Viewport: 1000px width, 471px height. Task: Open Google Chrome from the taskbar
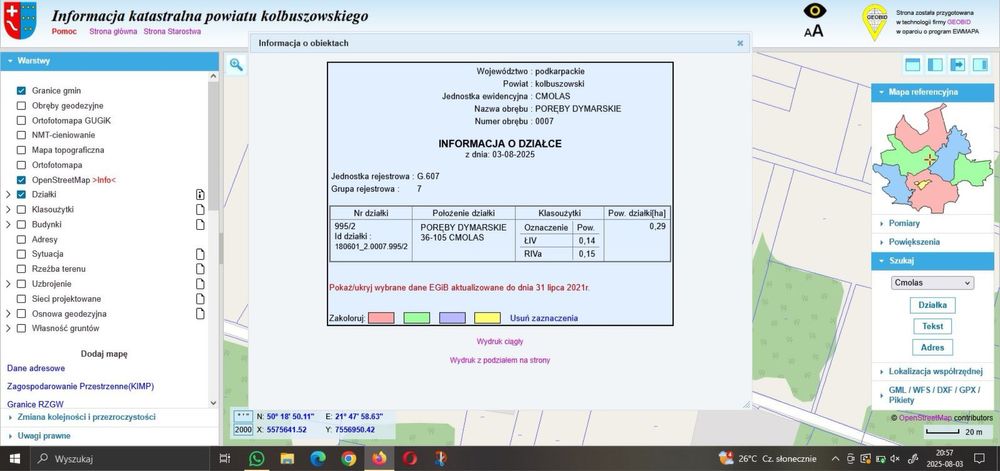click(x=348, y=458)
